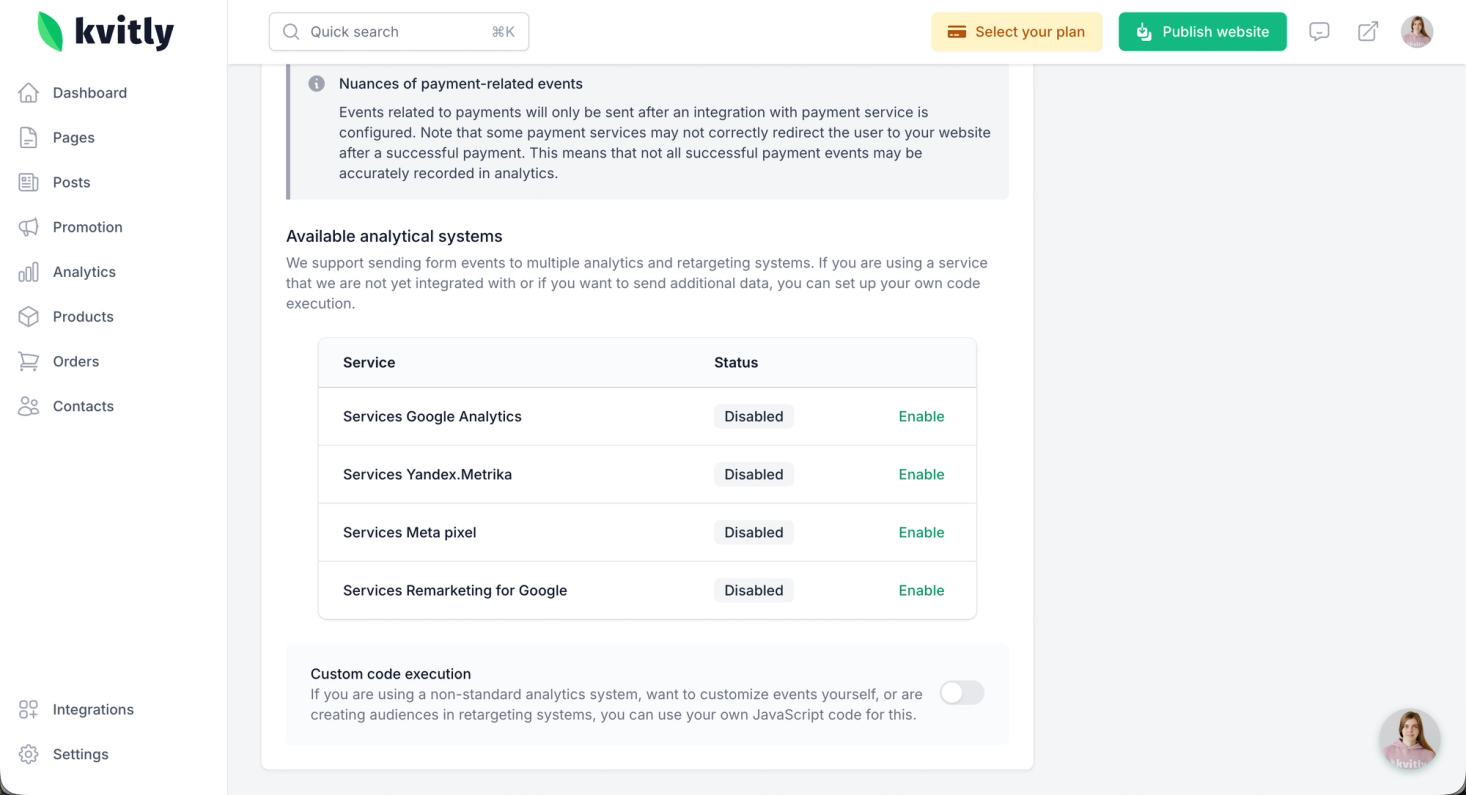Screen dimensions: 1466x795
Task: Select the Promotion megaphone icon
Action: pos(29,227)
